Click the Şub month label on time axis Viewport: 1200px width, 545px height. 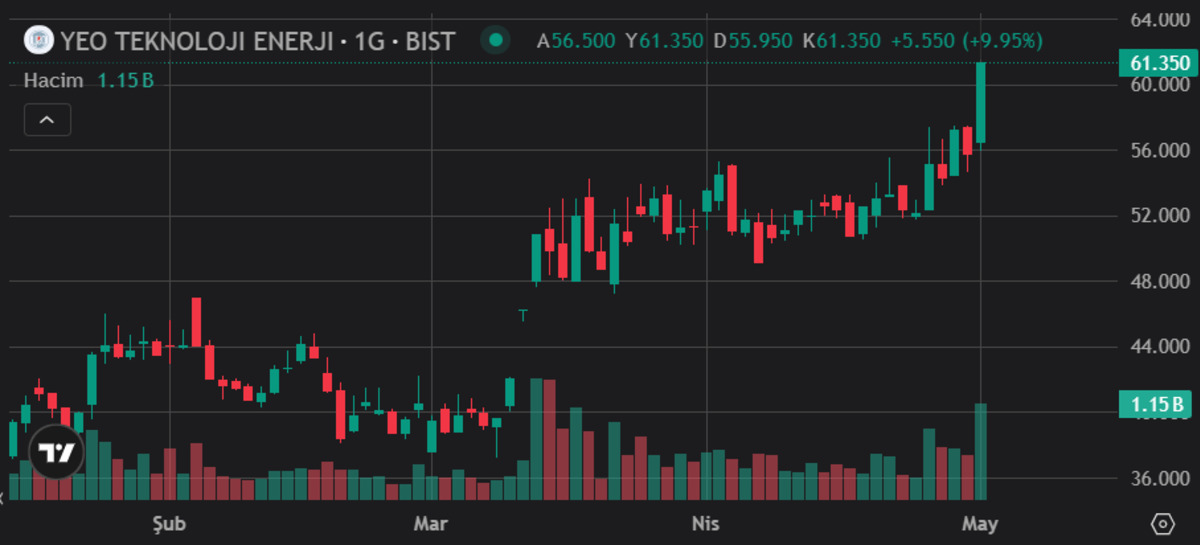click(x=168, y=523)
